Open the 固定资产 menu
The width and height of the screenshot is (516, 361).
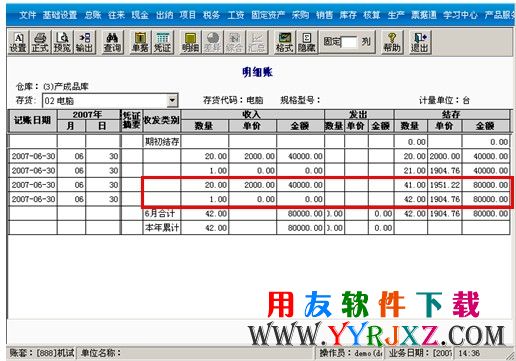tap(268, 15)
